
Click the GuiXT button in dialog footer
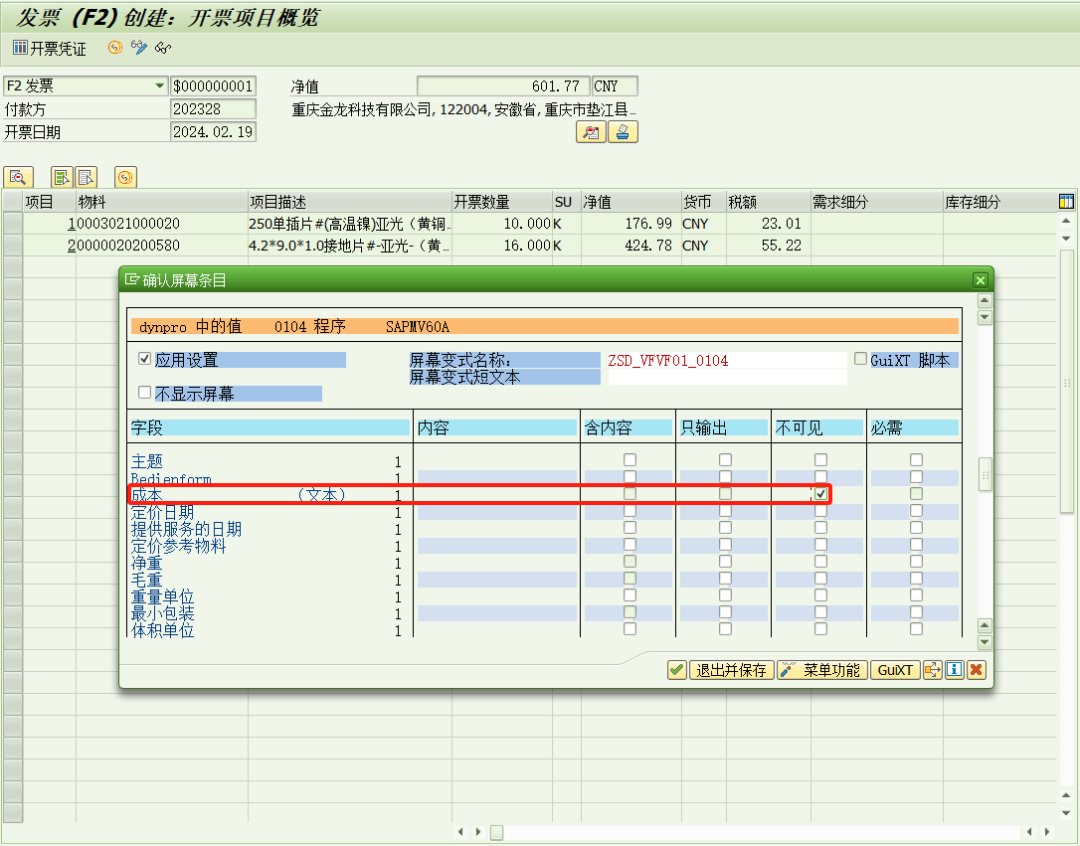pyautogui.click(x=895, y=670)
